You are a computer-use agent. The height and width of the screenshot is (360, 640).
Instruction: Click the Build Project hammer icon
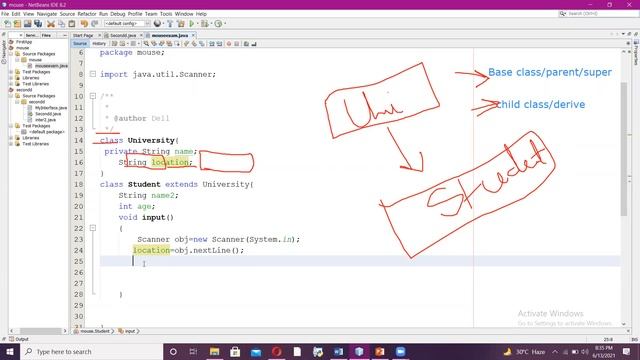(170, 24)
